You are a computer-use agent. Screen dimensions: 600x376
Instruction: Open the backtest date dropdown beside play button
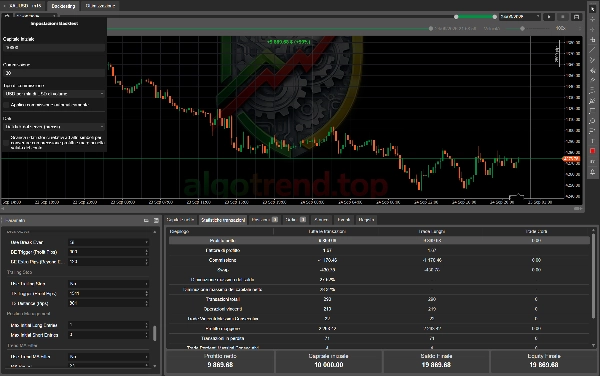pyautogui.click(x=520, y=17)
